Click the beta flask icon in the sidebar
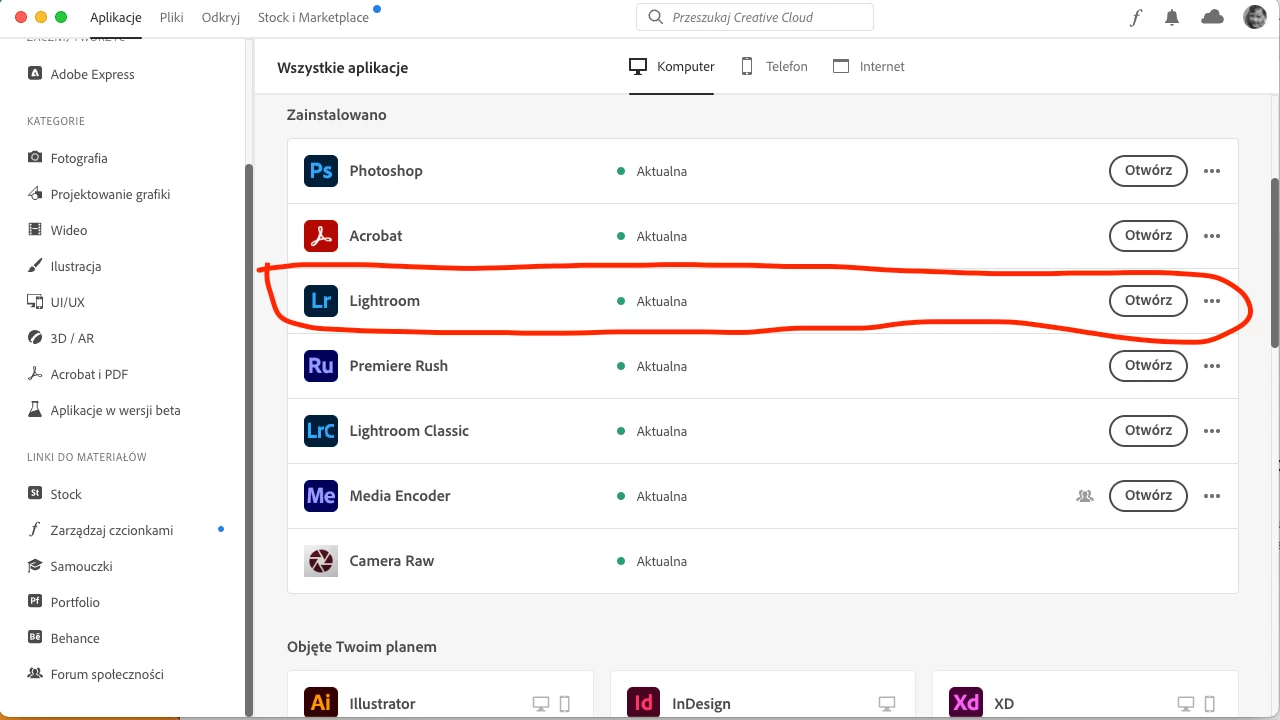The height and width of the screenshot is (720, 1280). (35, 410)
